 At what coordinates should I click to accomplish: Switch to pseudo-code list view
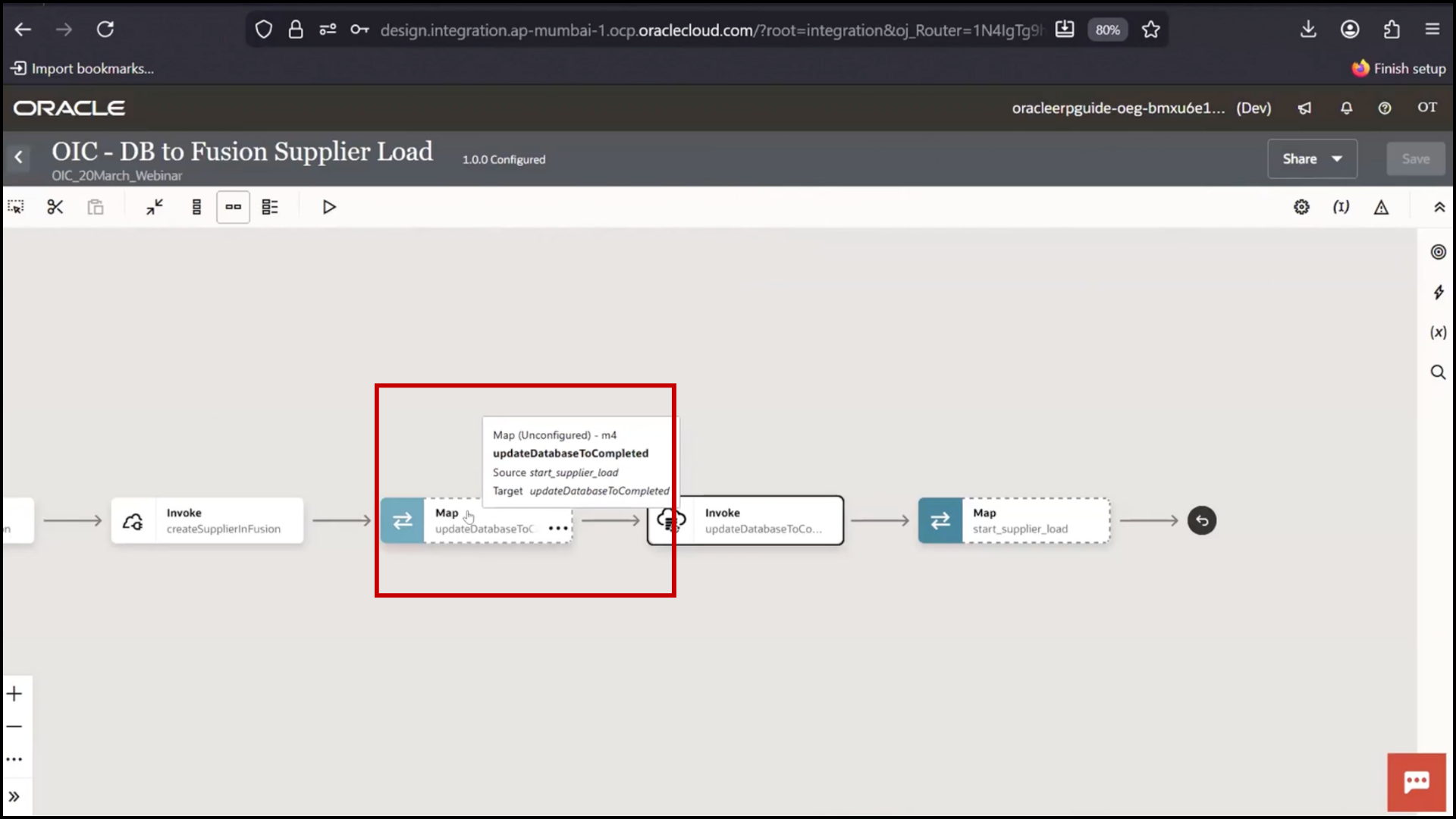click(270, 207)
